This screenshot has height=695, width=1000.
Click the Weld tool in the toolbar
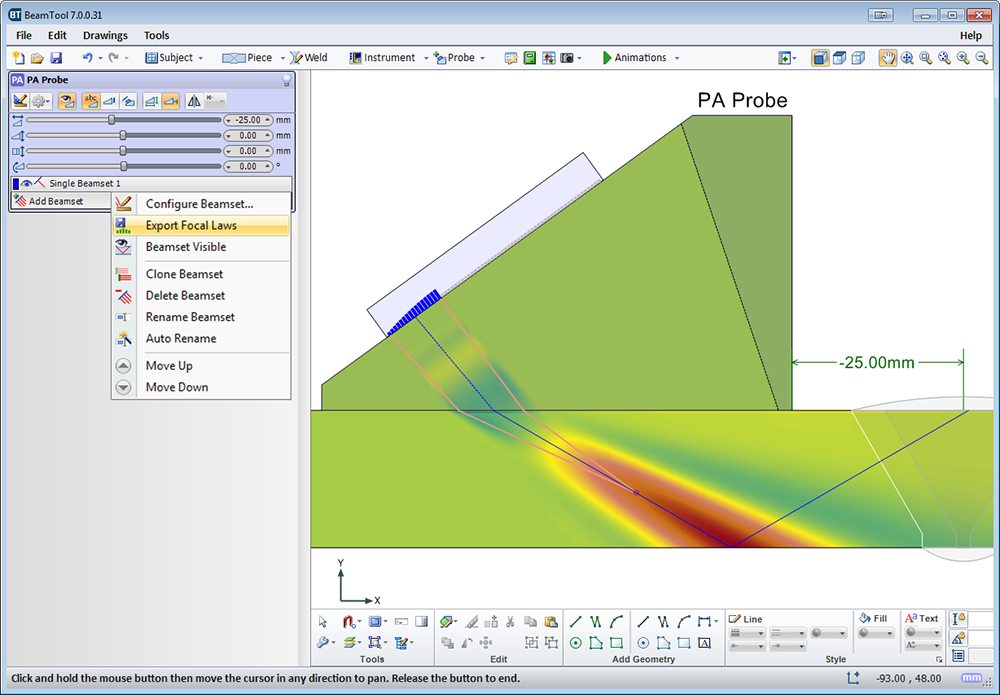[x=309, y=58]
